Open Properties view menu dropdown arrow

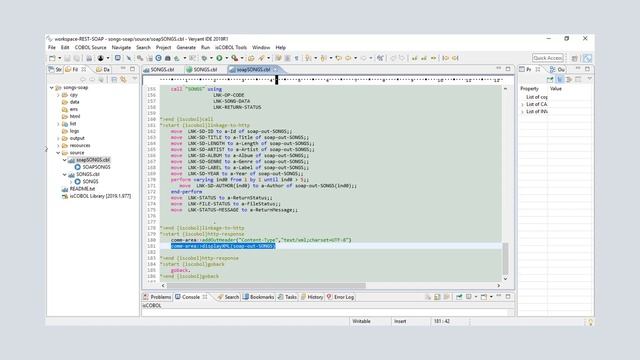589,79
